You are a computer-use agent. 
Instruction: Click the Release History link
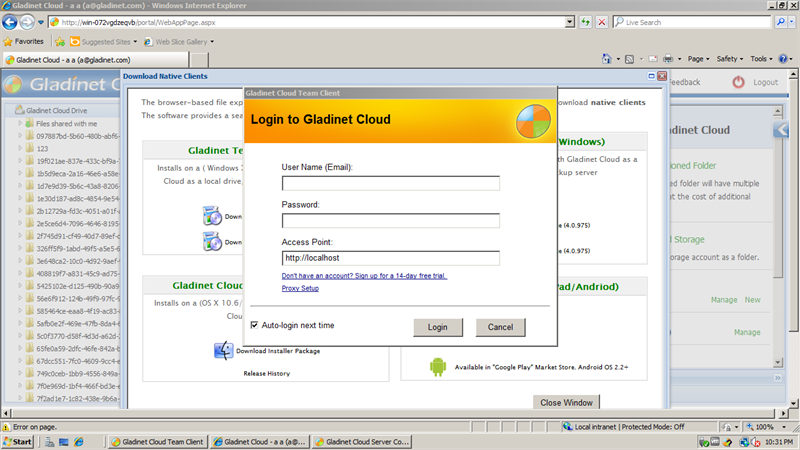[266, 373]
